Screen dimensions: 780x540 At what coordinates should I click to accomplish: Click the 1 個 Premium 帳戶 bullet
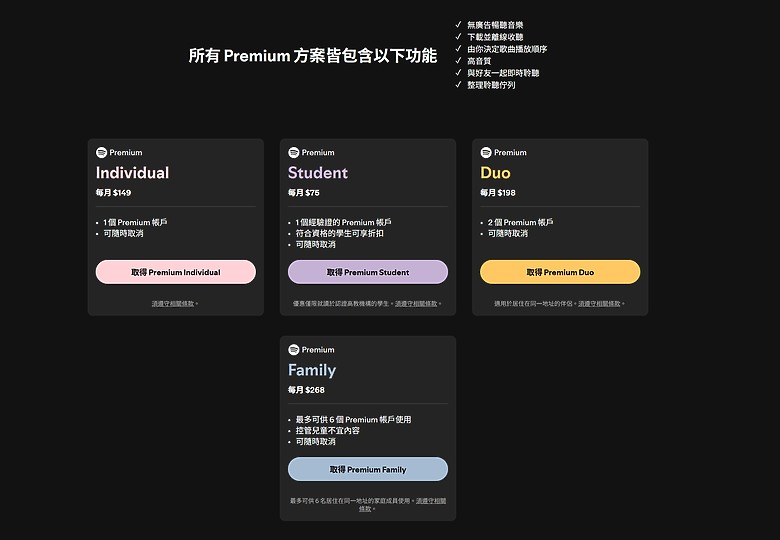click(135, 222)
